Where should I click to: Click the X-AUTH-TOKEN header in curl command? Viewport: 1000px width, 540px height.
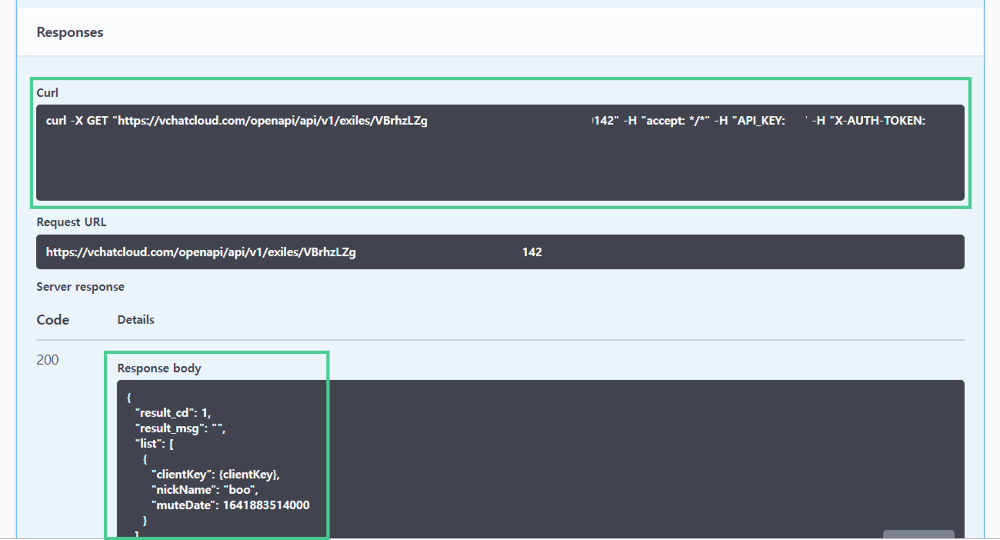[877, 121]
